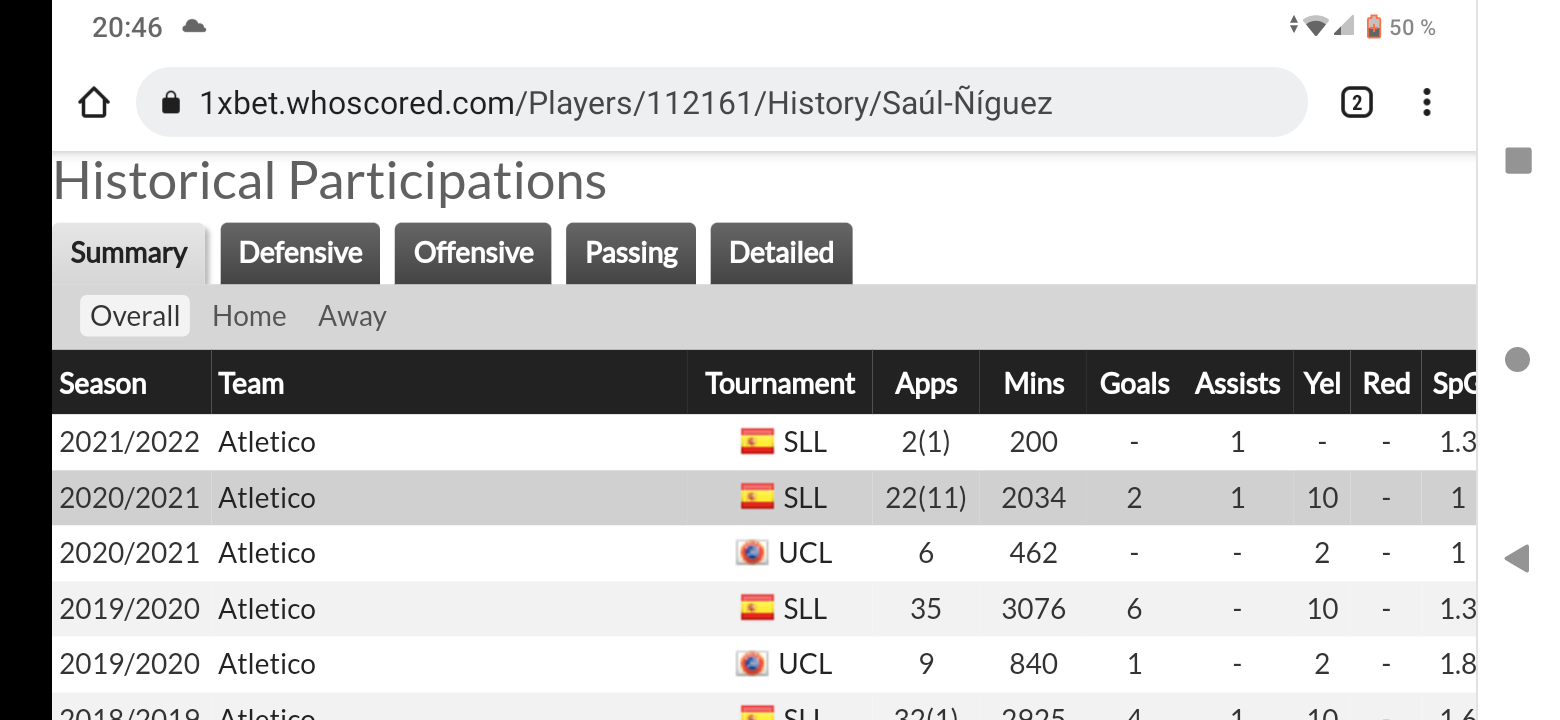Switch to the Offensive tab
This screenshot has width=1560, height=720.
tap(473, 253)
